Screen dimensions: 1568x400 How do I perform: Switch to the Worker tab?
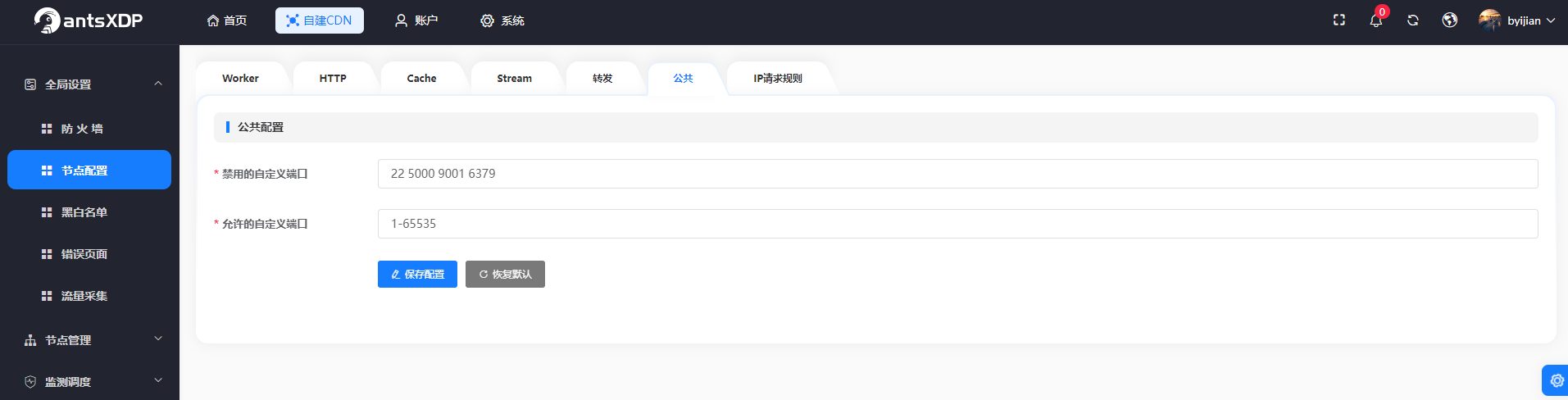pos(240,79)
